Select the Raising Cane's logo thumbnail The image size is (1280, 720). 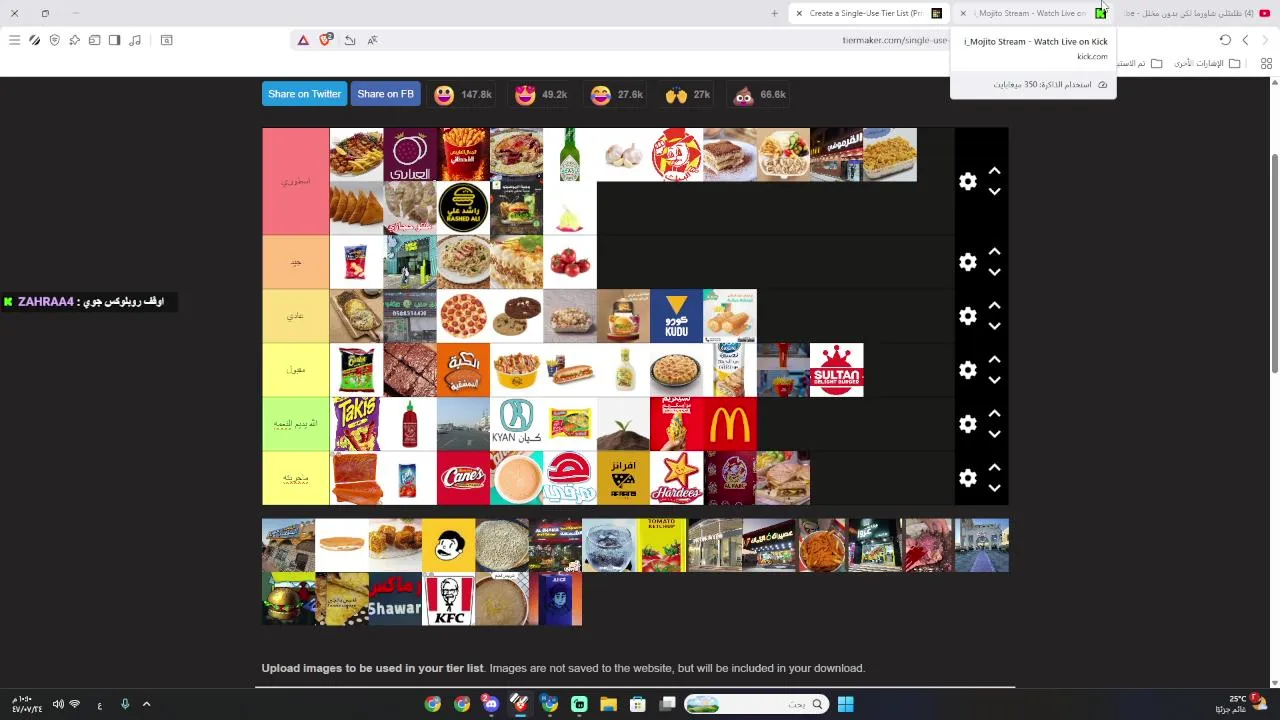[x=463, y=478]
